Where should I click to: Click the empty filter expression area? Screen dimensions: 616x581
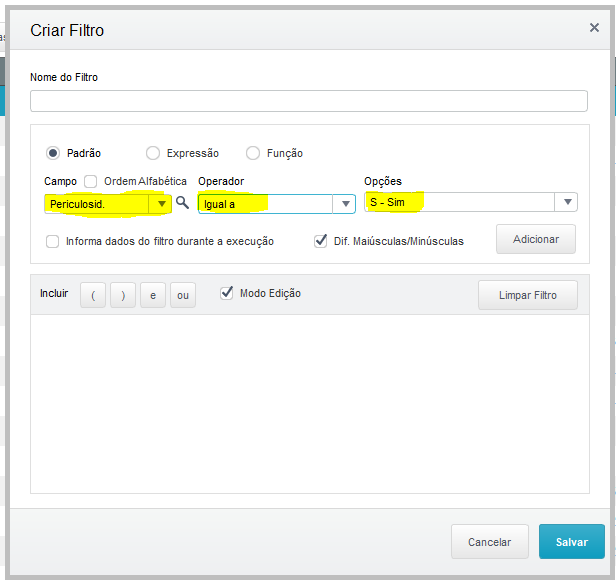click(310, 404)
